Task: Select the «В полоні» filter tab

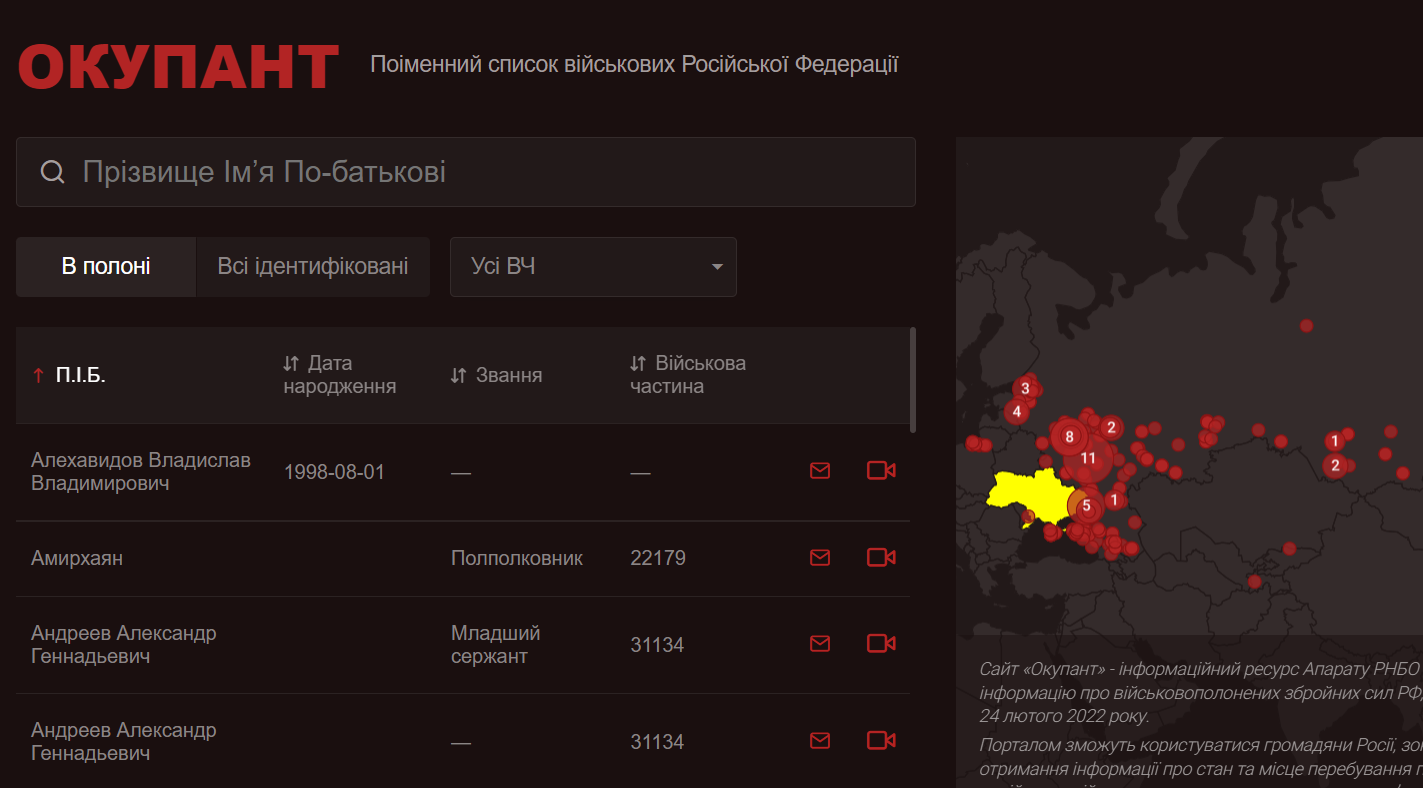Action: pos(106,267)
